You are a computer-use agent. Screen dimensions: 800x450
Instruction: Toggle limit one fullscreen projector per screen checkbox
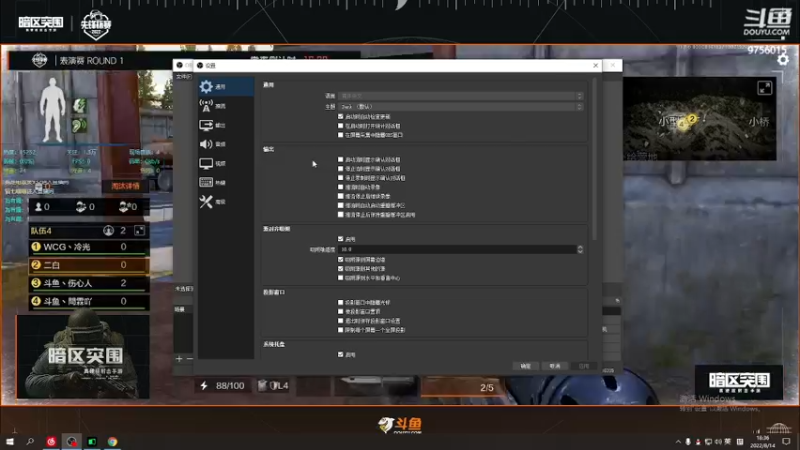[341, 330]
